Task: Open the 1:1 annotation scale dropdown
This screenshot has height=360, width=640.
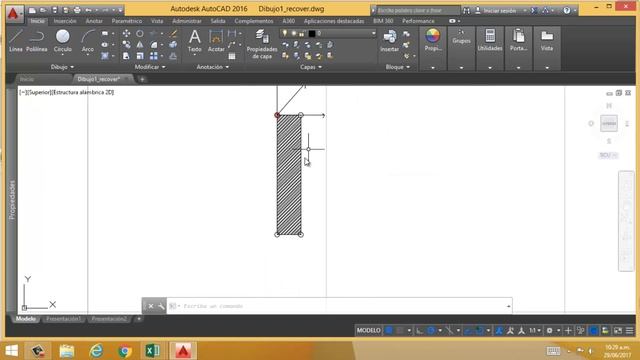Action: [535, 330]
